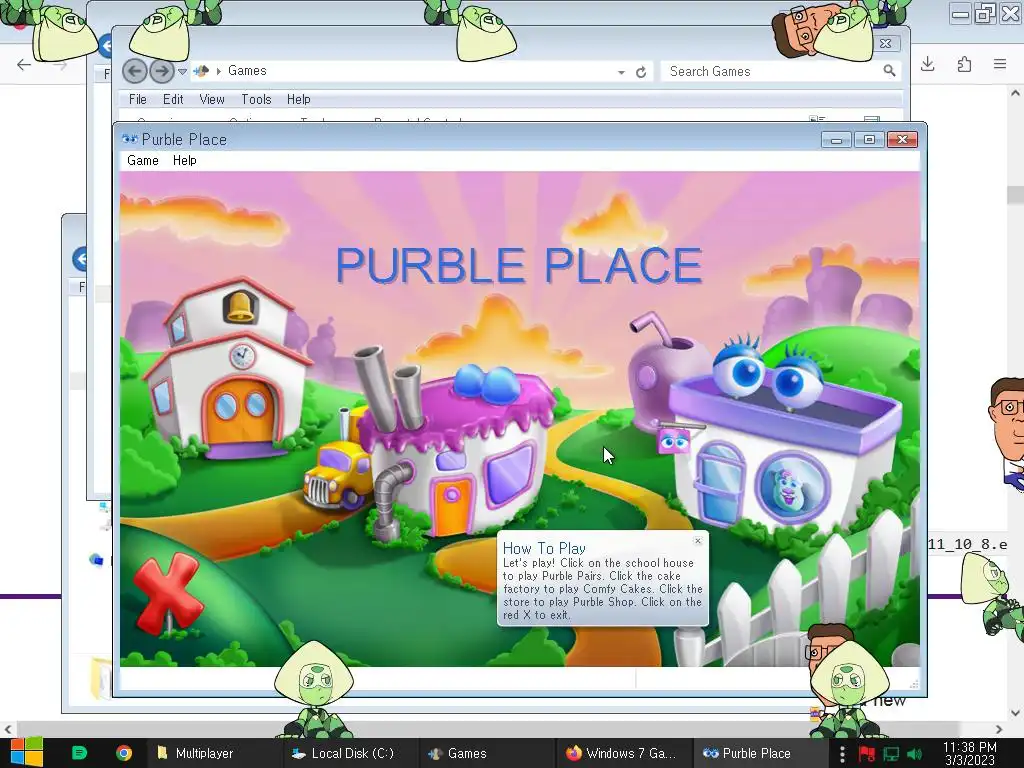Screen dimensions: 1024x768
Task: Click the yellow truck by the cake factory
Action: (340, 473)
